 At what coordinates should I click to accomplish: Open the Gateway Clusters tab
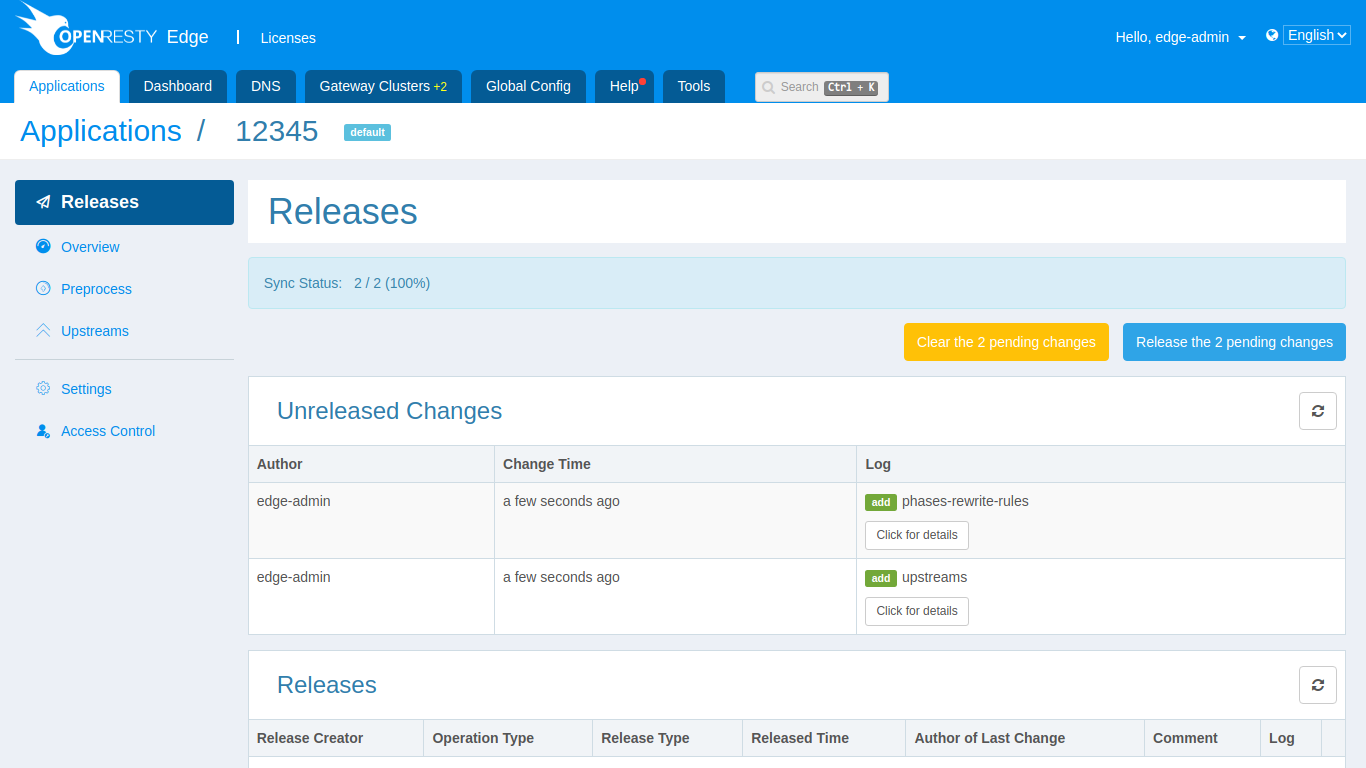point(383,86)
